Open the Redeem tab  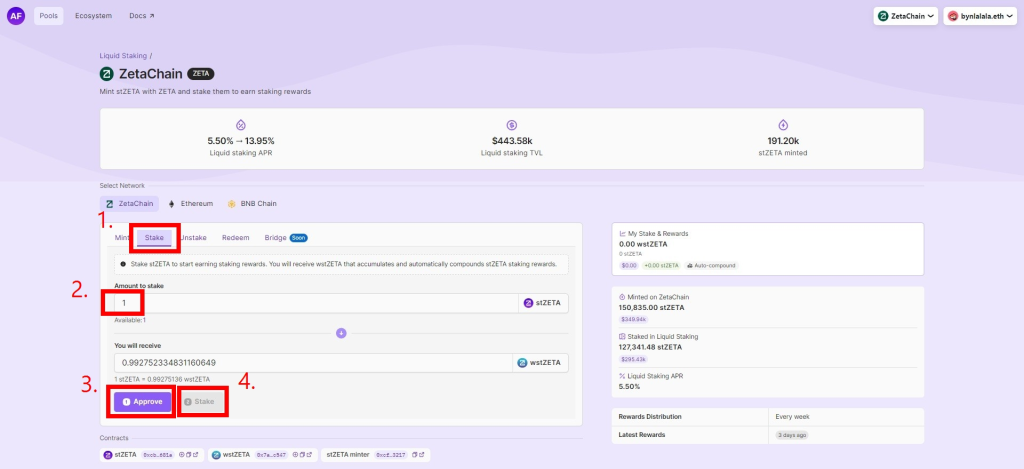235,238
